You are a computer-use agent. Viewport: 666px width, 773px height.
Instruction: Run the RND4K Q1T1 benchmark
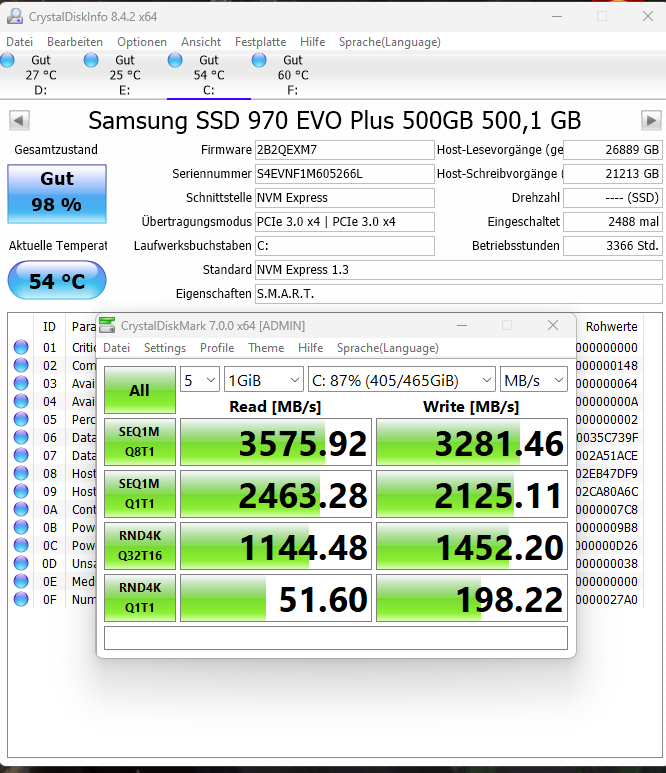click(x=140, y=597)
